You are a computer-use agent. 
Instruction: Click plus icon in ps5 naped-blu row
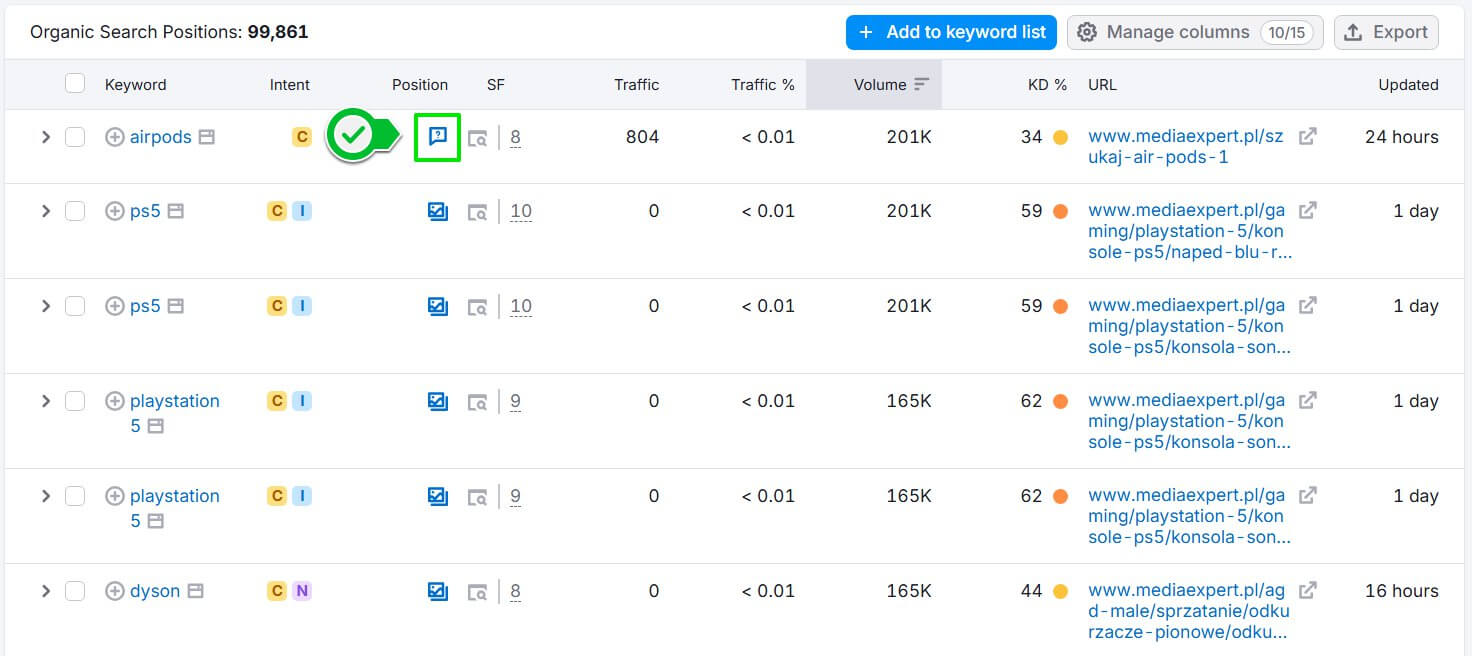[x=115, y=211]
